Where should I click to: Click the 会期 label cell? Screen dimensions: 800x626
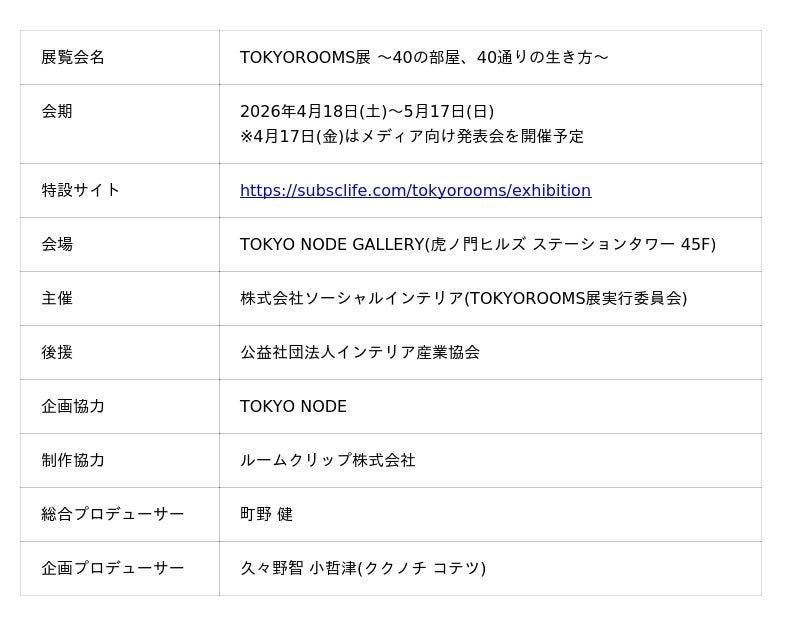pyautogui.click(x=57, y=111)
